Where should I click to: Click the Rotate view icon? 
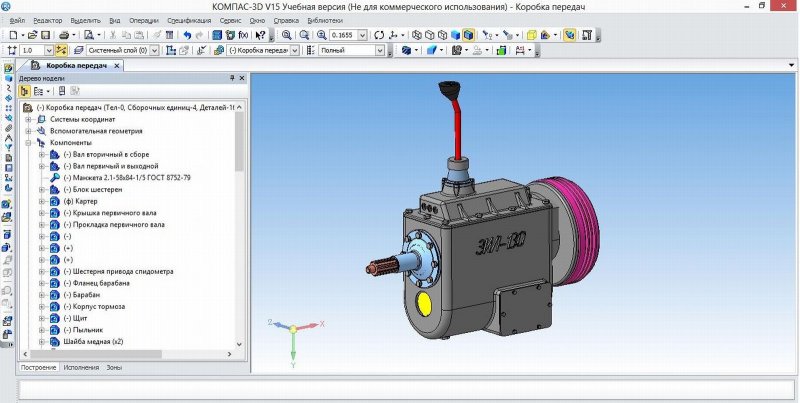coord(379,35)
